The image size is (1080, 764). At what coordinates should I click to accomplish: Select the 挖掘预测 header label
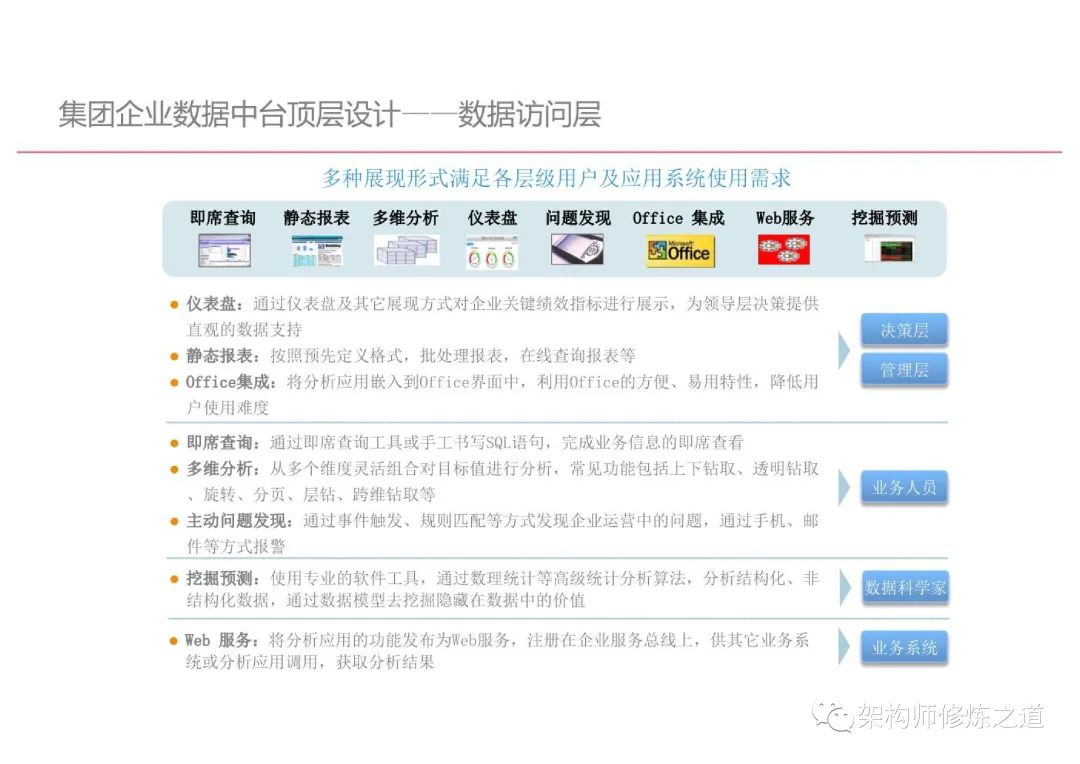coord(884,218)
